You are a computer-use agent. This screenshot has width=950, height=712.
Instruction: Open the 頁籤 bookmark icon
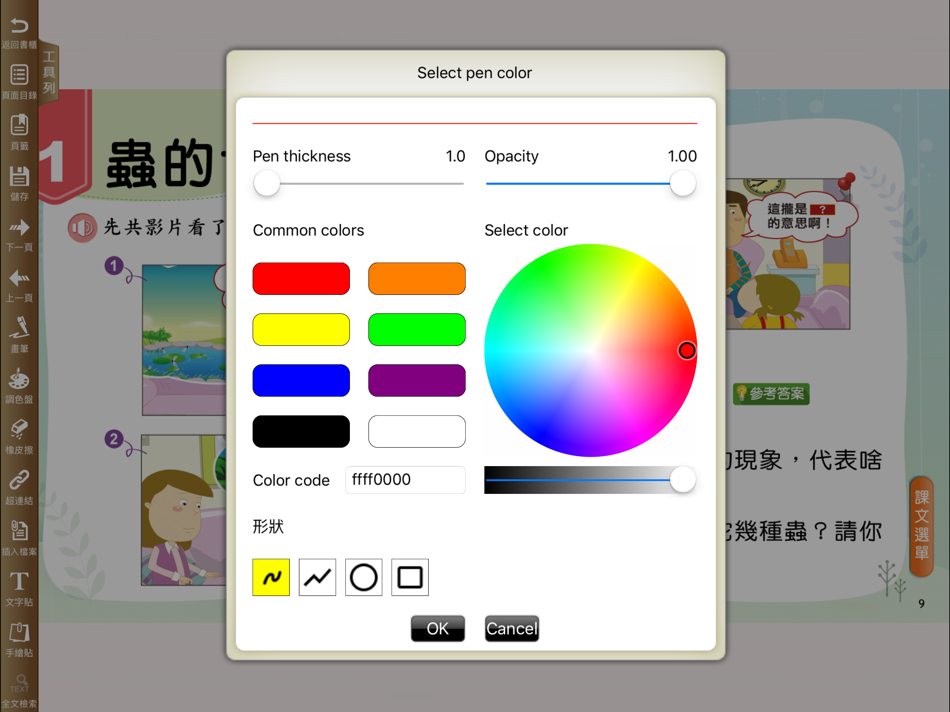(x=19, y=125)
